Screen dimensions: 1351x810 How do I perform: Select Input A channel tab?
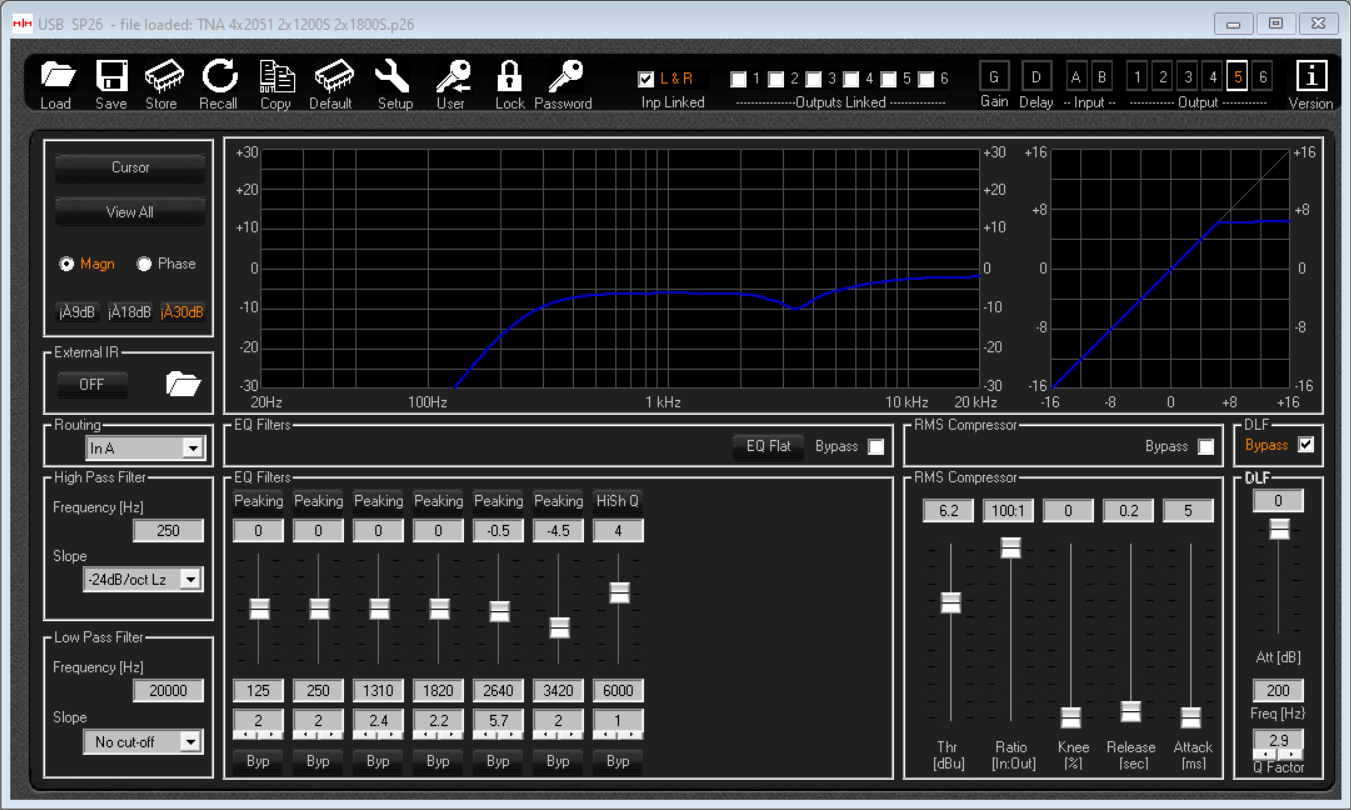1076,76
